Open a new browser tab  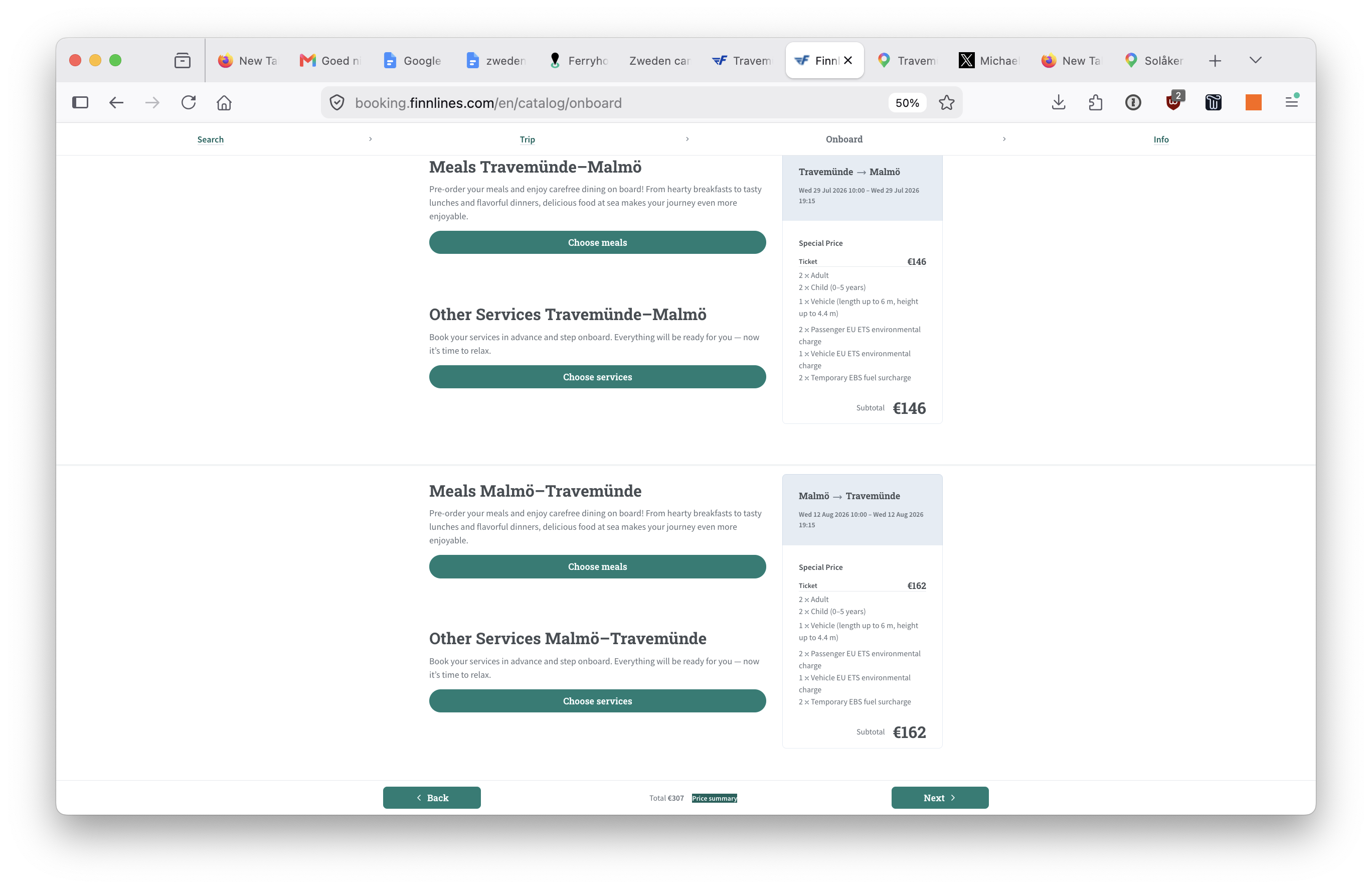tap(1215, 61)
